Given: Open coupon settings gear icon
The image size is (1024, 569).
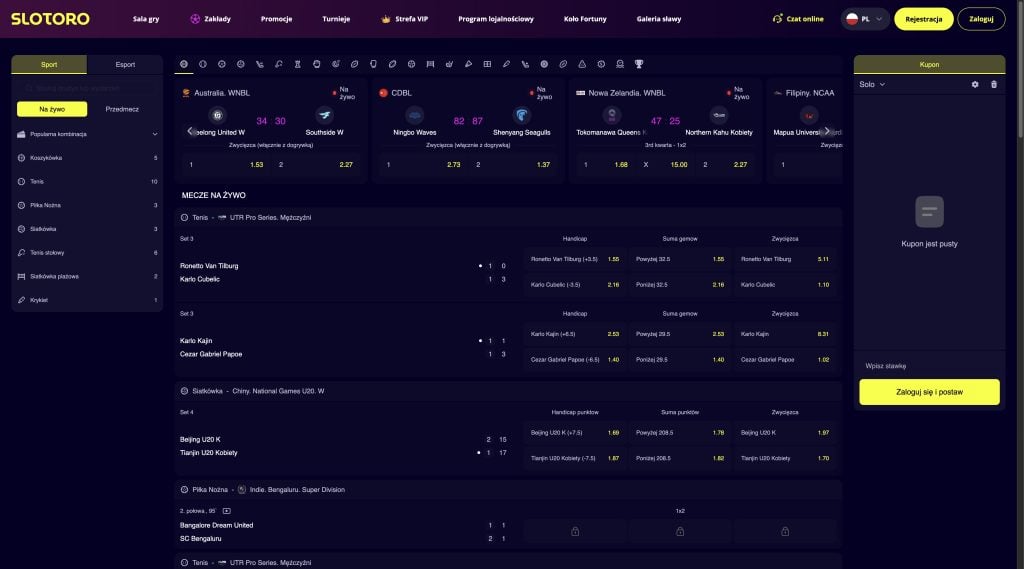Looking at the screenshot, I should pos(975,85).
